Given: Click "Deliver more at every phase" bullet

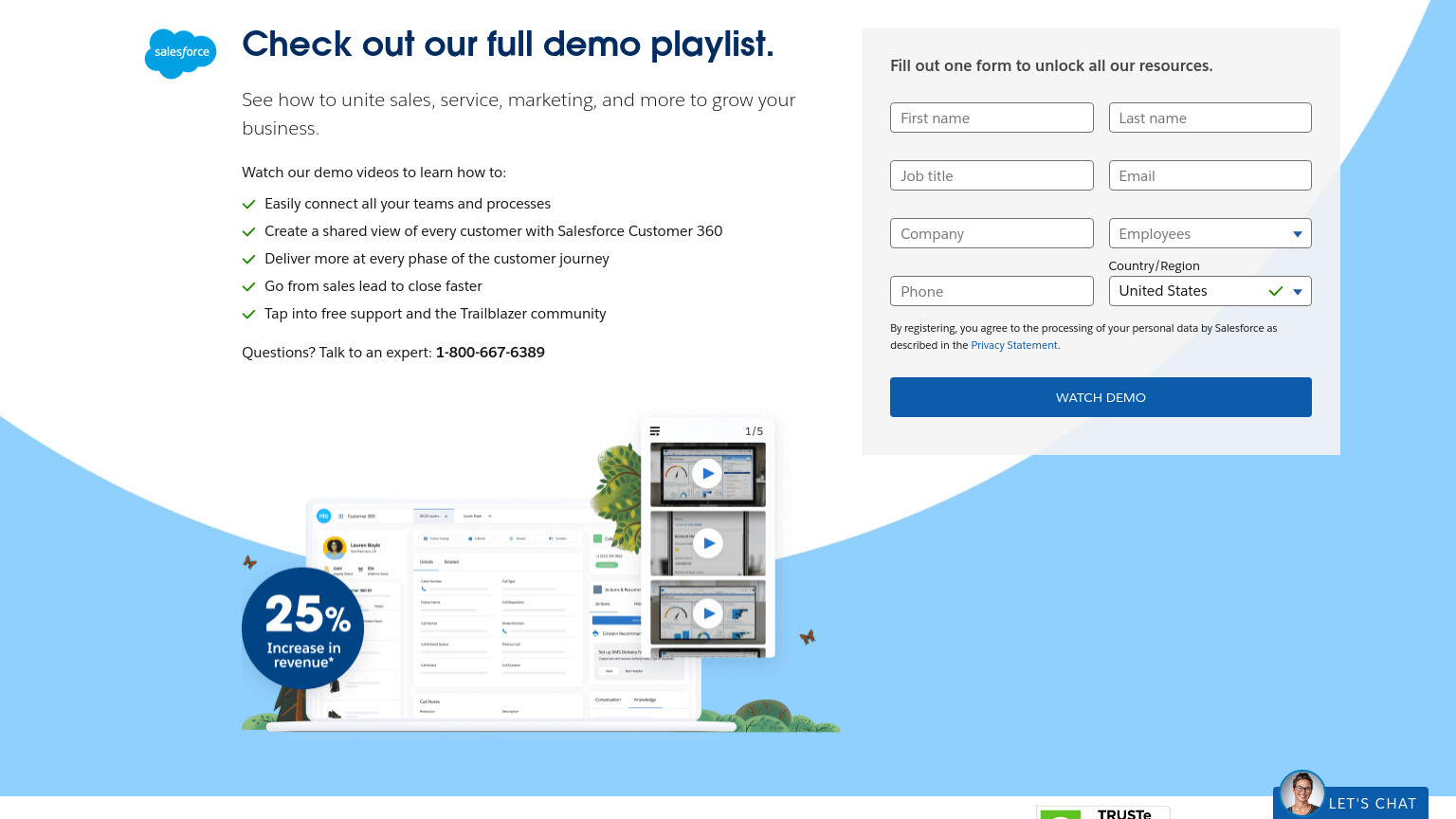Looking at the screenshot, I should pyautogui.click(x=437, y=259).
